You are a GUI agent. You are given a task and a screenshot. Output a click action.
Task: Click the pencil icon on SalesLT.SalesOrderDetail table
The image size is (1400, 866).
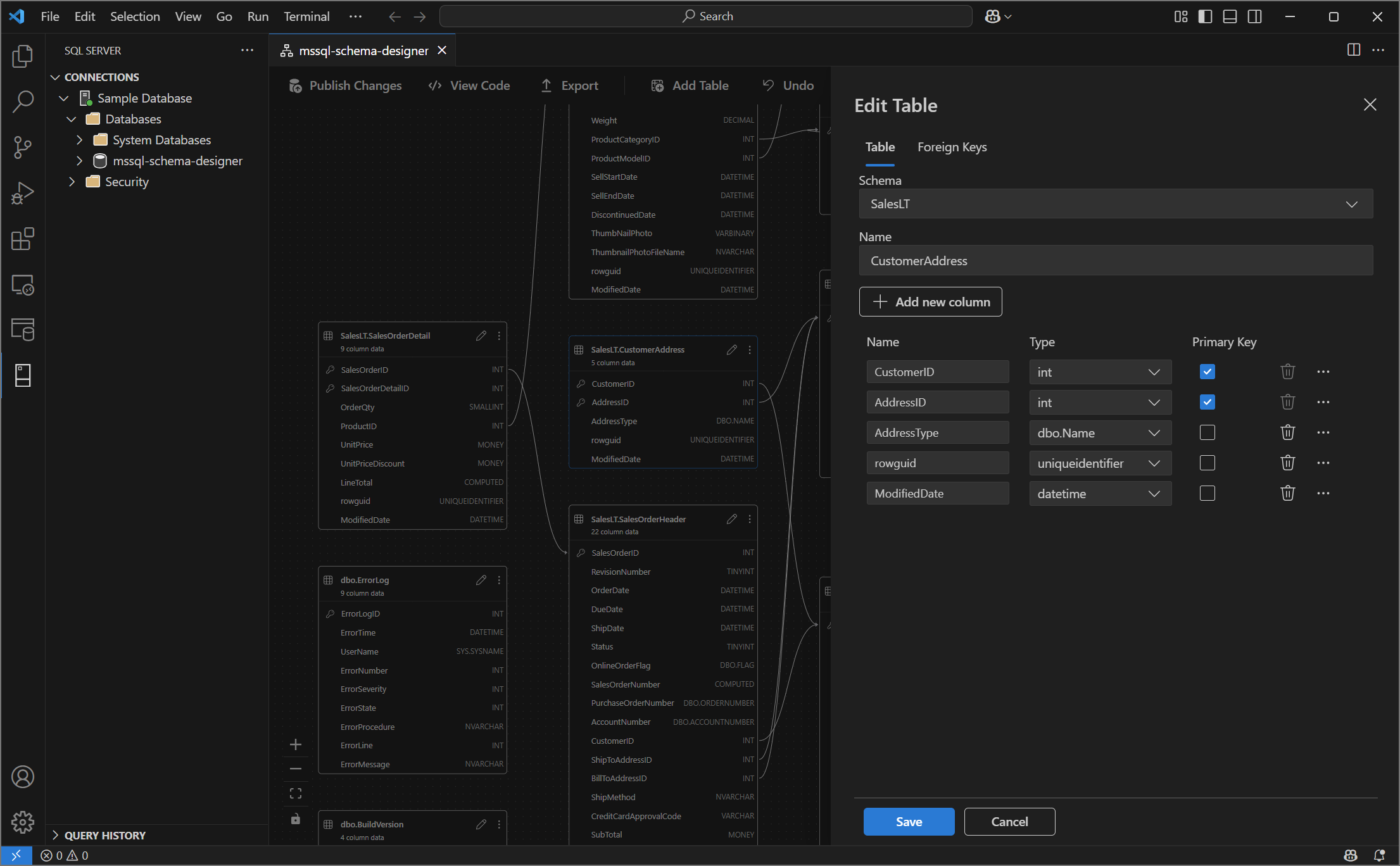(481, 336)
